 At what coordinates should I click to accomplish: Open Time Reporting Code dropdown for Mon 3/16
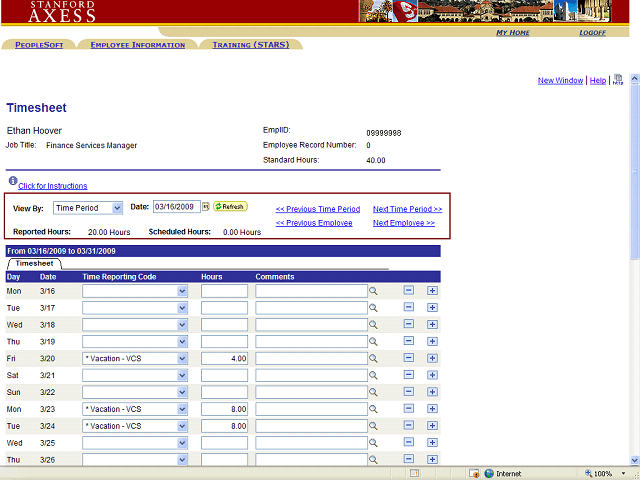(x=182, y=291)
